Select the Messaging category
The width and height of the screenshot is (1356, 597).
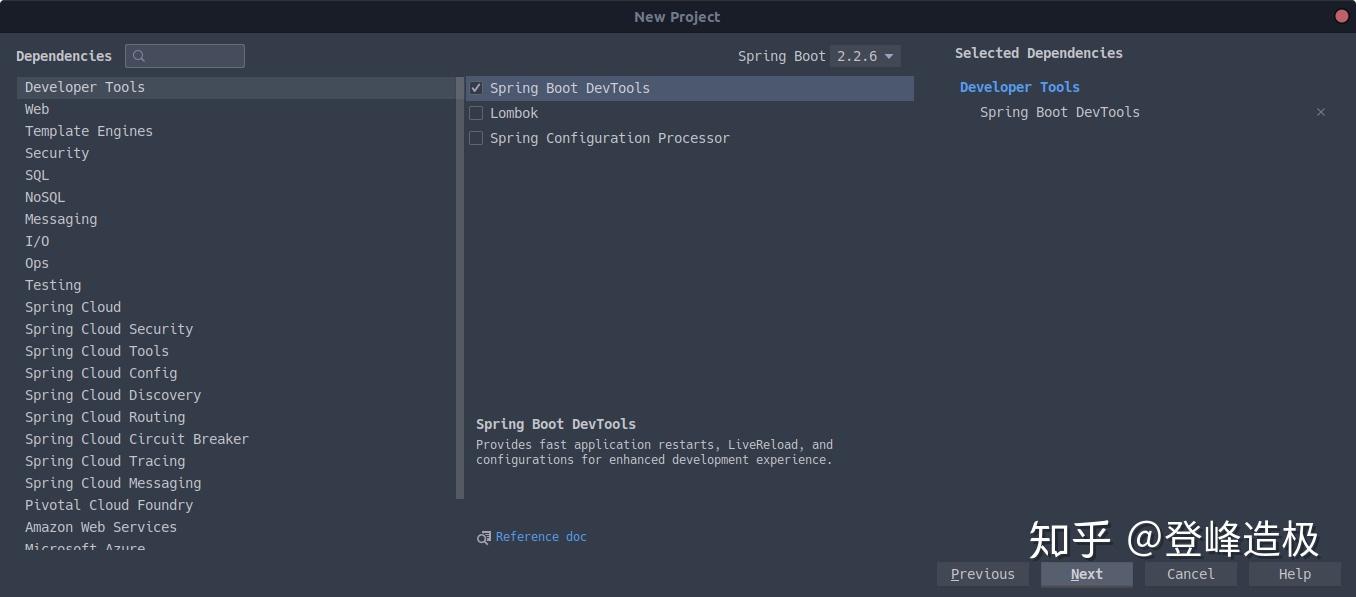60,219
